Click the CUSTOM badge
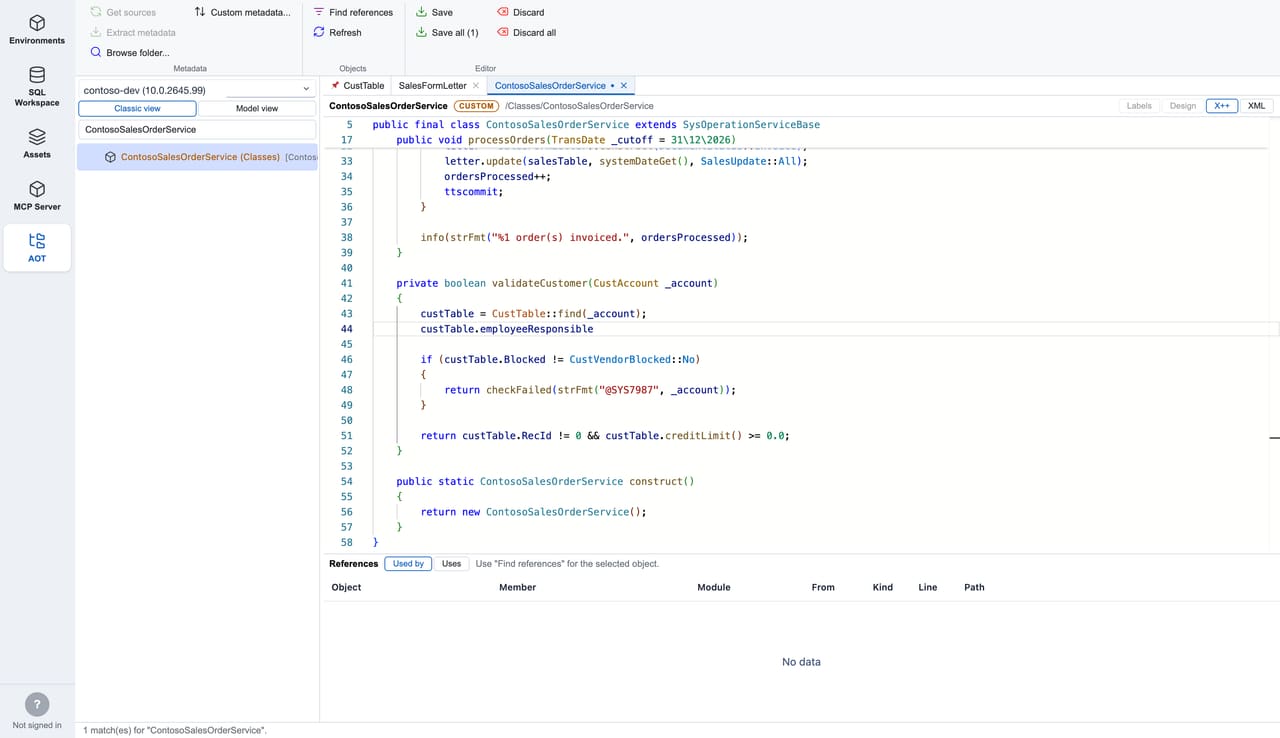The width and height of the screenshot is (1280, 738). coord(476,105)
